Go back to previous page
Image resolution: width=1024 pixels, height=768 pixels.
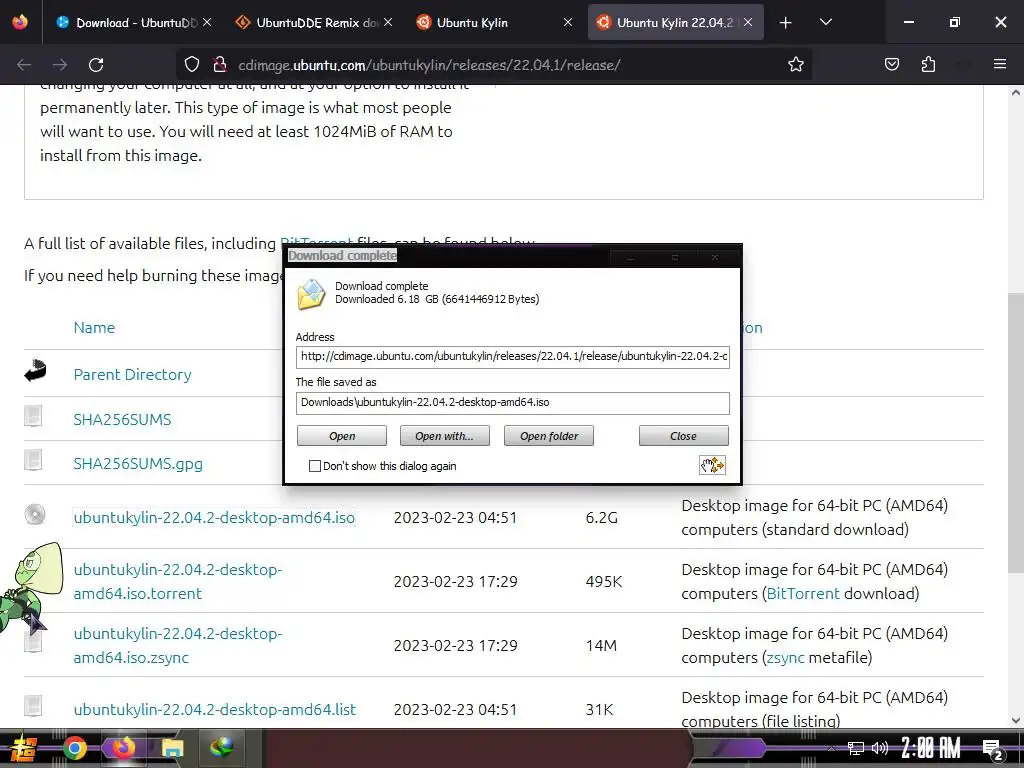click(x=24, y=65)
